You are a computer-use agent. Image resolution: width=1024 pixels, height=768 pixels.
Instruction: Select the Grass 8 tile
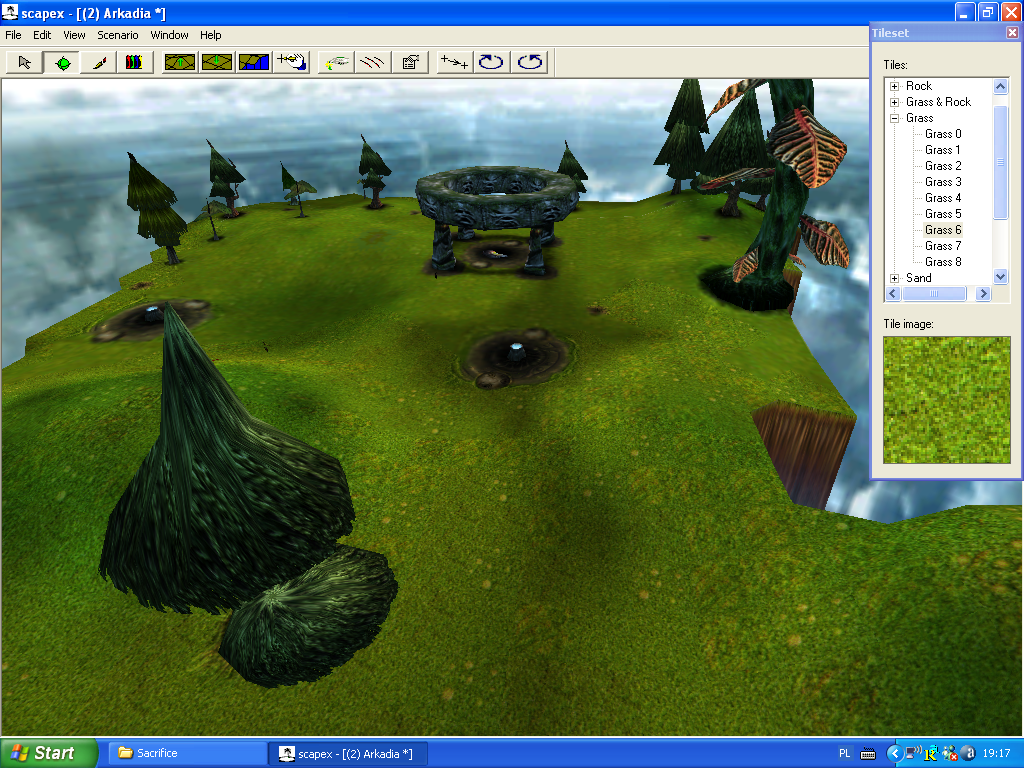(x=943, y=262)
